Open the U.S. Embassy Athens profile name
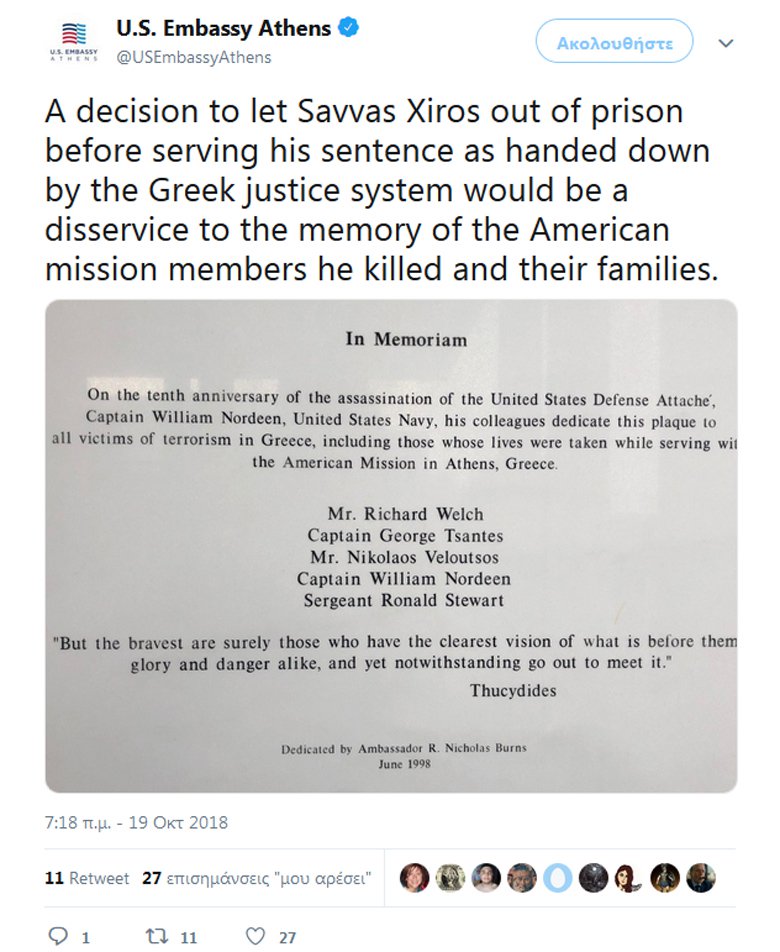 click(223, 29)
